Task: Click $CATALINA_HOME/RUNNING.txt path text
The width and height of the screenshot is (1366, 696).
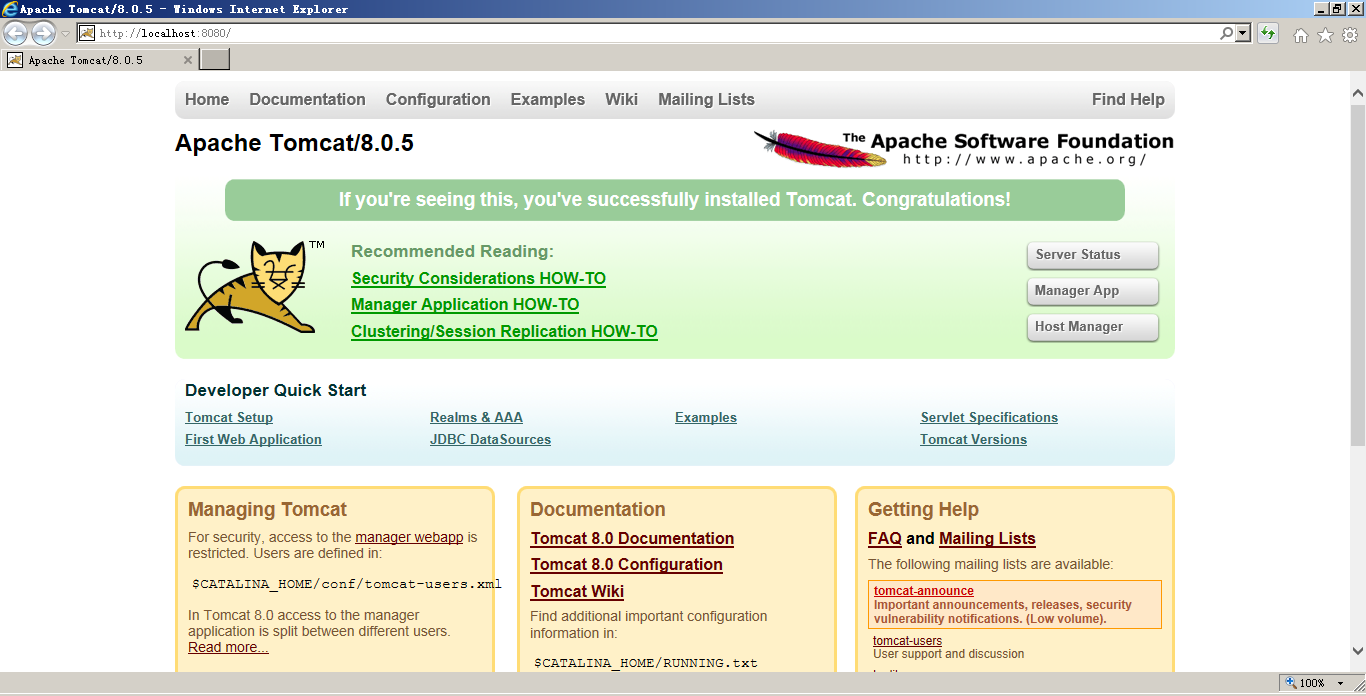Action: [646, 663]
